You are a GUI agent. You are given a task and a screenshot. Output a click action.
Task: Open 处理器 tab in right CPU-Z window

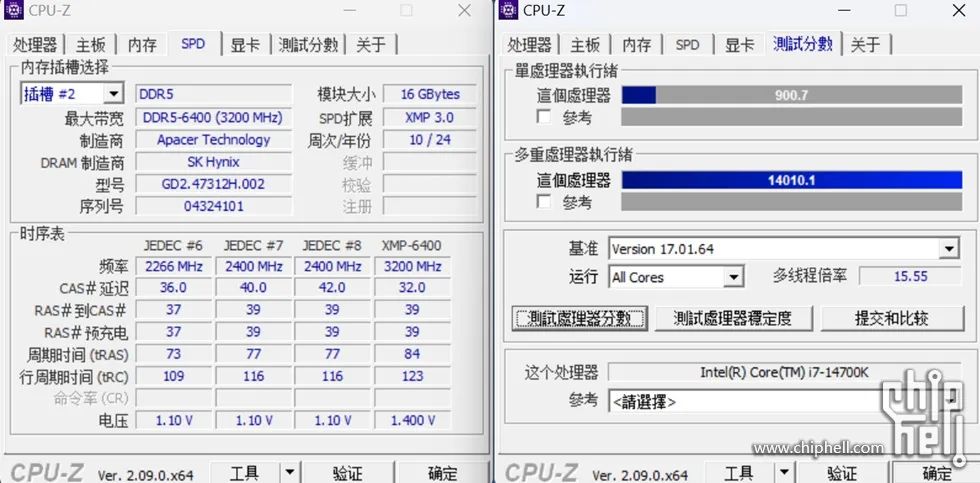tap(530, 44)
